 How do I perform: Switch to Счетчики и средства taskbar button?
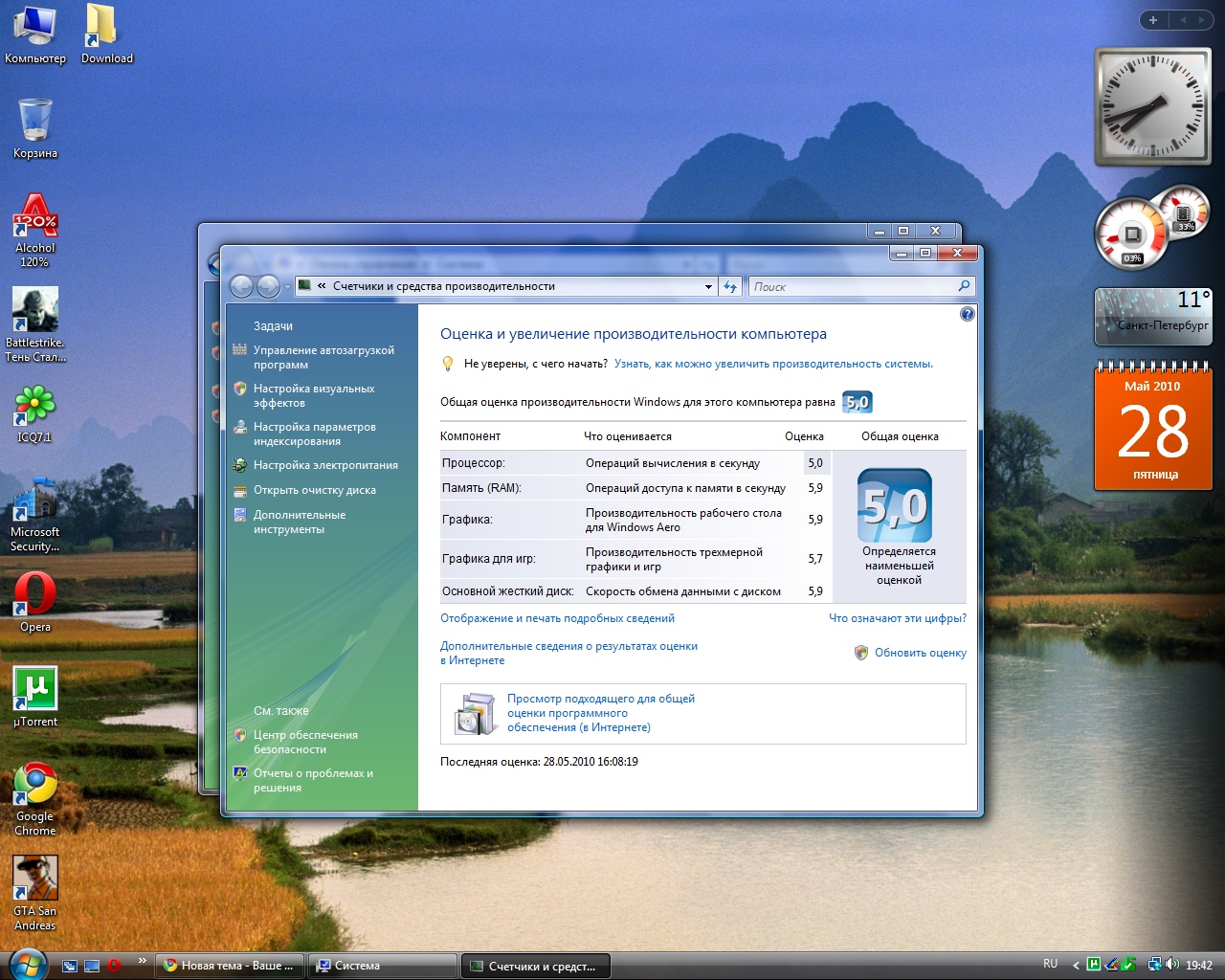pos(535,966)
